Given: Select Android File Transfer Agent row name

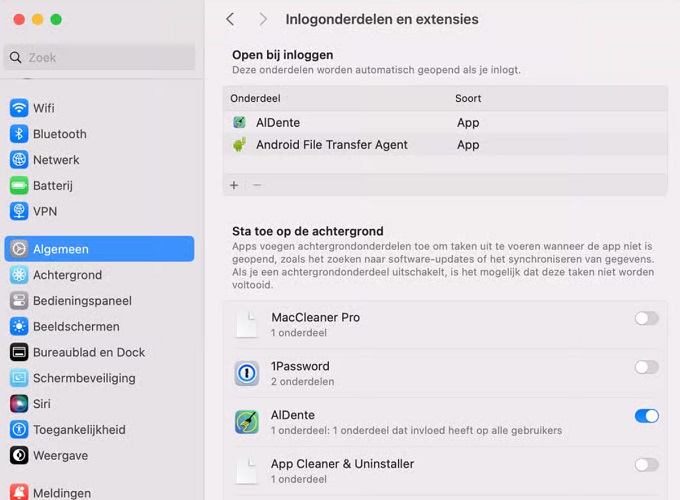Looking at the screenshot, I should (x=332, y=145).
